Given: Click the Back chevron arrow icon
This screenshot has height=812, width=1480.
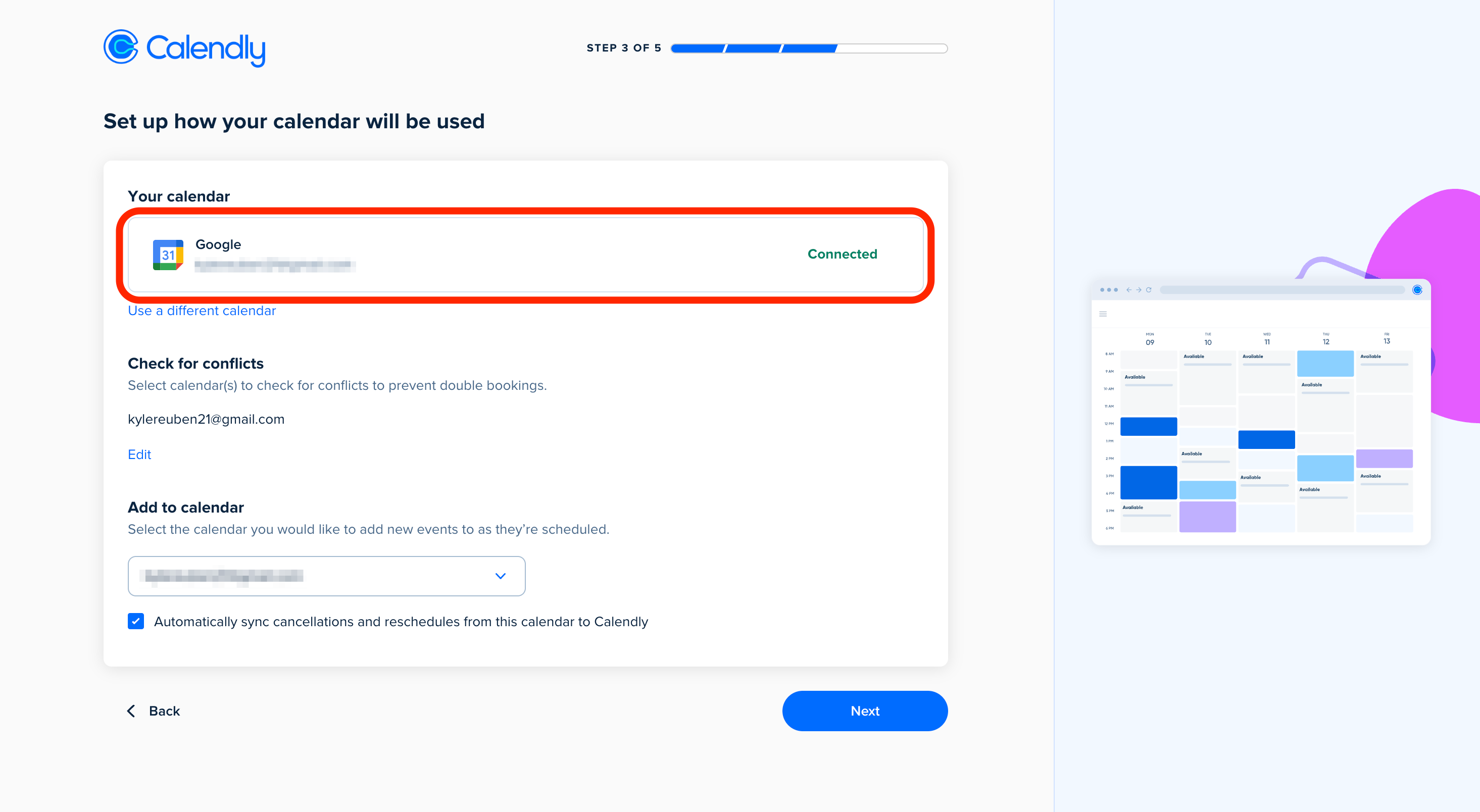Looking at the screenshot, I should pyautogui.click(x=131, y=711).
